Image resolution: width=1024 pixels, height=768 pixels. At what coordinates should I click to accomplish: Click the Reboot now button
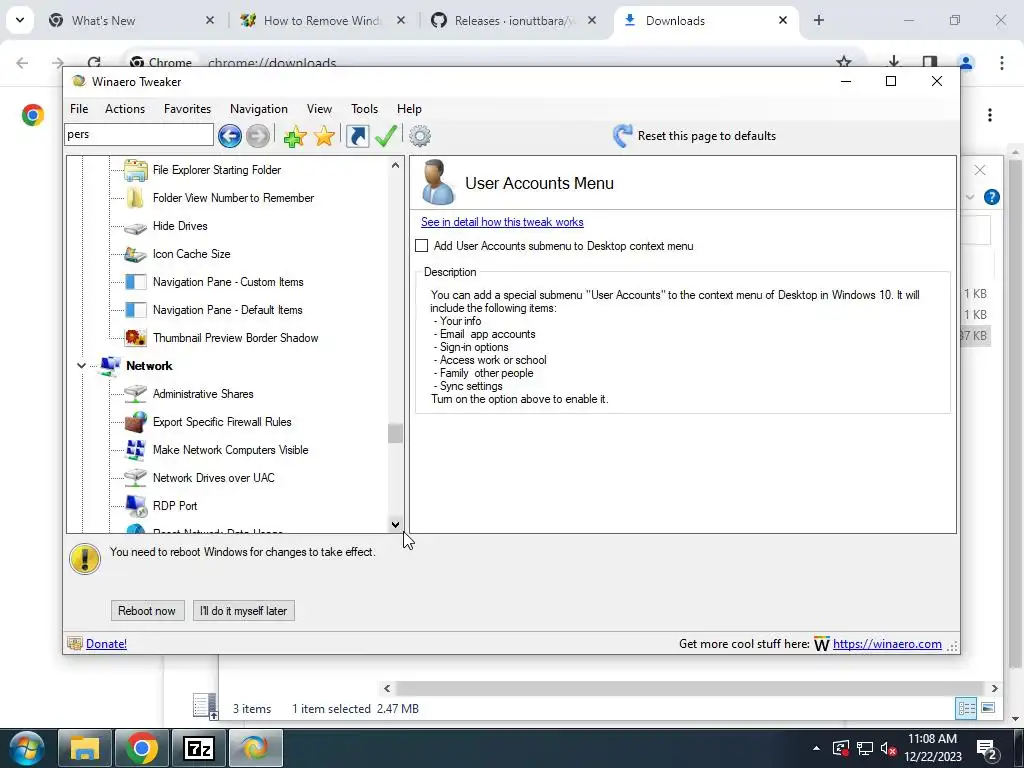click(147, 611)
